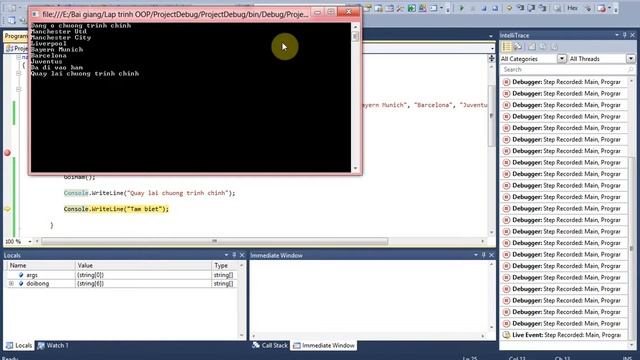Click the Step Over toolbar icon
This screenshot has width=640, height=360.
(531, 8)
